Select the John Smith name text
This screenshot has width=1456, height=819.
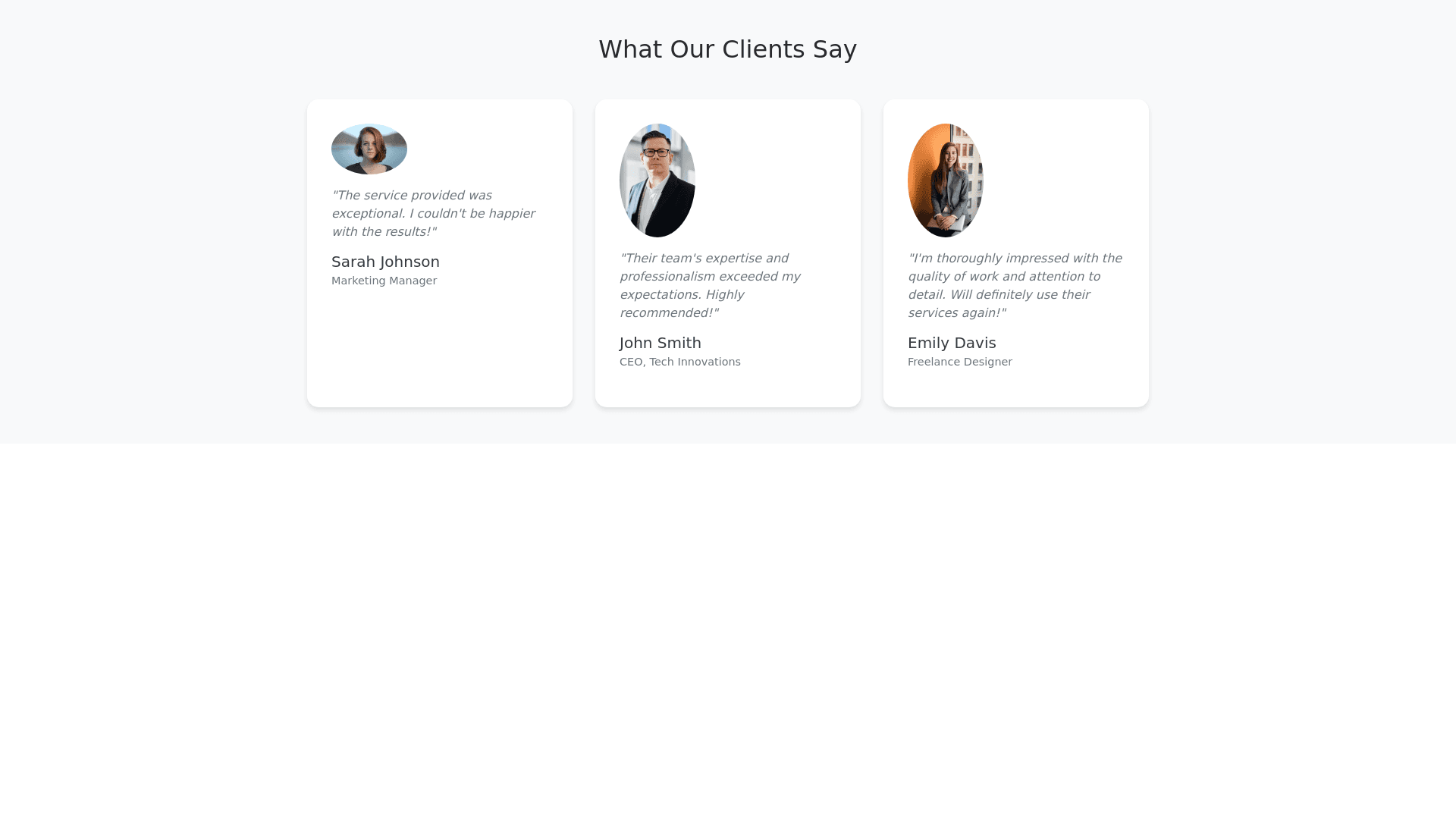tap(660, 343)
